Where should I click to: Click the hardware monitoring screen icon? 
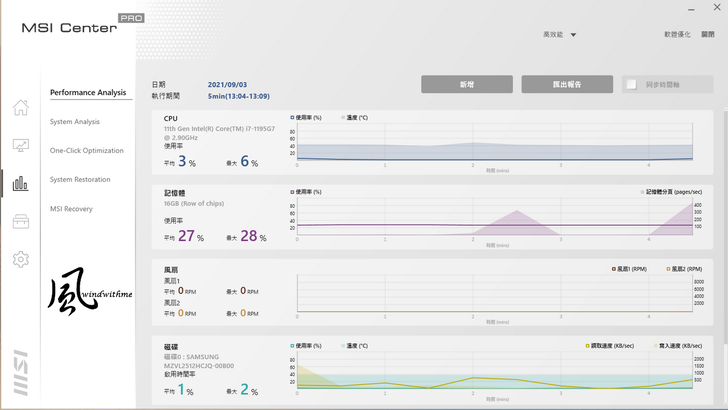[x=20, y=145]
